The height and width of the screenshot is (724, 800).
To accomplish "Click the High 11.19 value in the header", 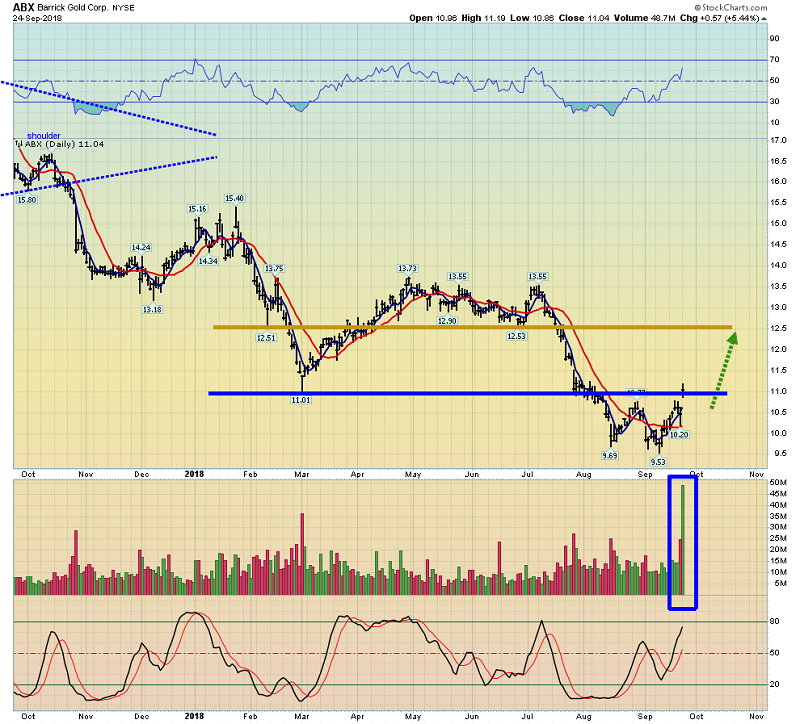I will [484, 18].
